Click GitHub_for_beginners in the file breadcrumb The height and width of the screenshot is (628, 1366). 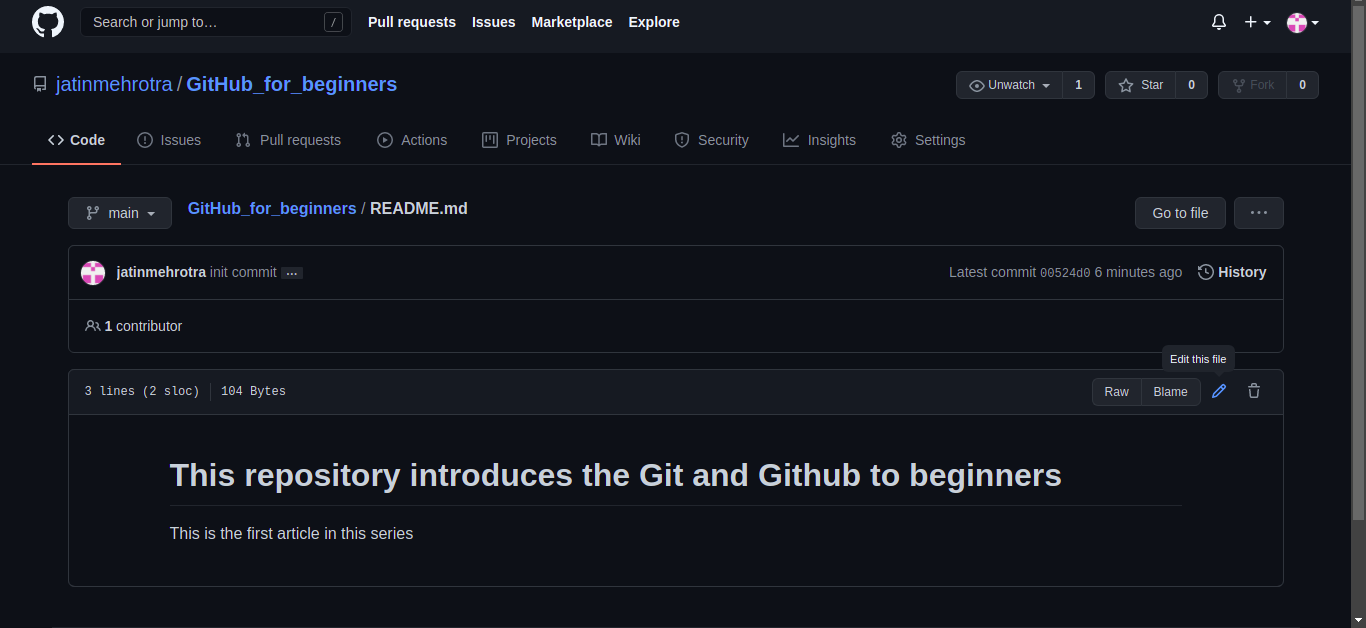272,209
